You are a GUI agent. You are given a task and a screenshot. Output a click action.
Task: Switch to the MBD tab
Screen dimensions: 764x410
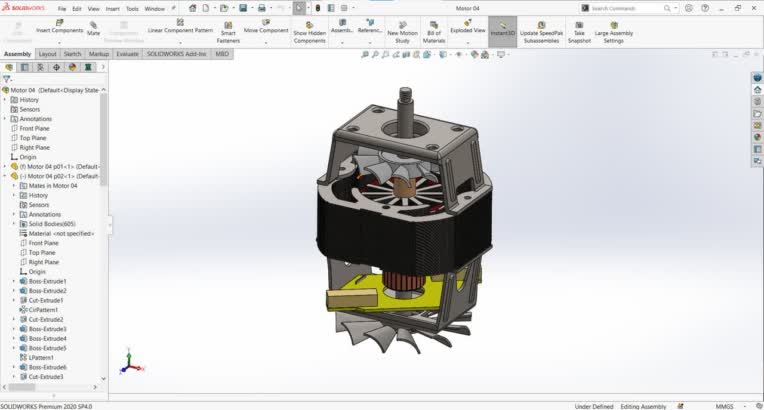222,54
